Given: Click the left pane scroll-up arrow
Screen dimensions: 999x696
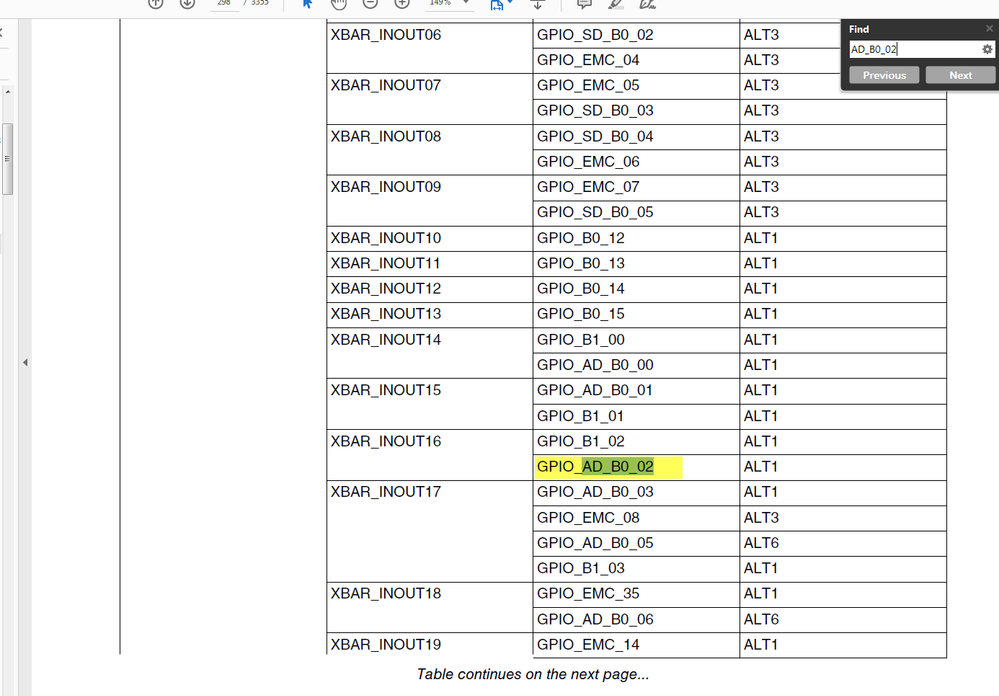Looking at the screenshot, I should pos(8,92).
